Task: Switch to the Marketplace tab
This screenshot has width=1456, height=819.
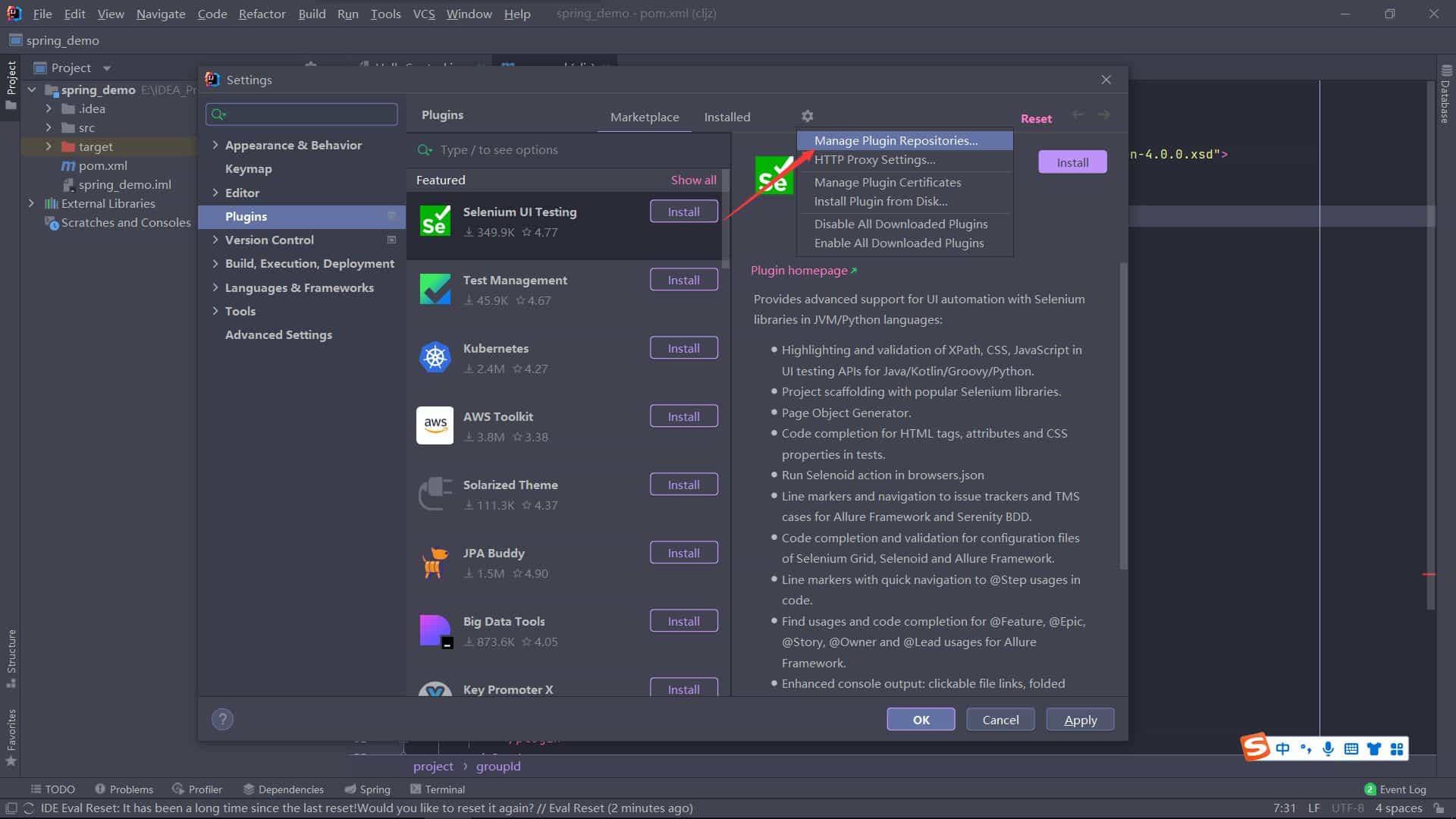Action: [x=645, y=117]
